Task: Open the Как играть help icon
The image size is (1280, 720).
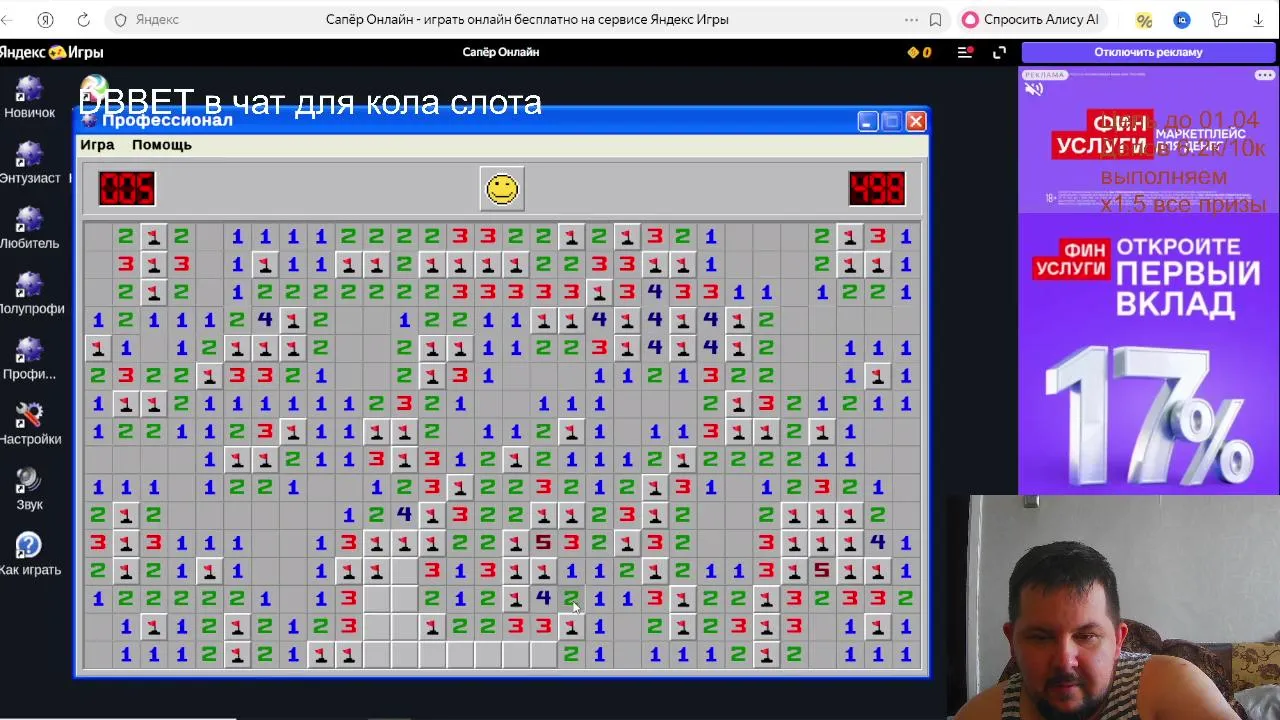Action: (30, 554)
